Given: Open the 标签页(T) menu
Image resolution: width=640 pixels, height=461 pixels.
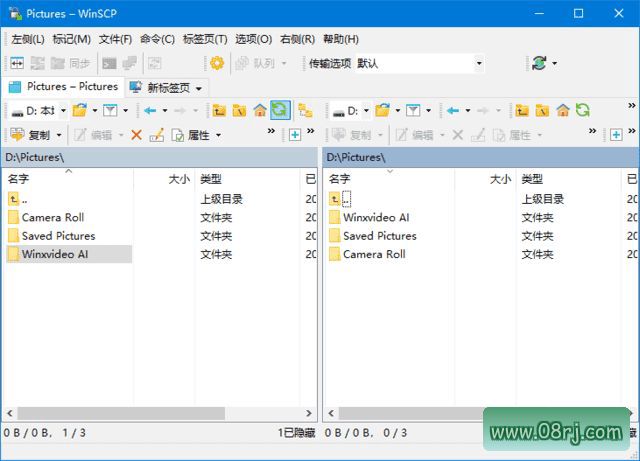Looking at the screenshot, I should pyautogui.click(x=205, y=39).
